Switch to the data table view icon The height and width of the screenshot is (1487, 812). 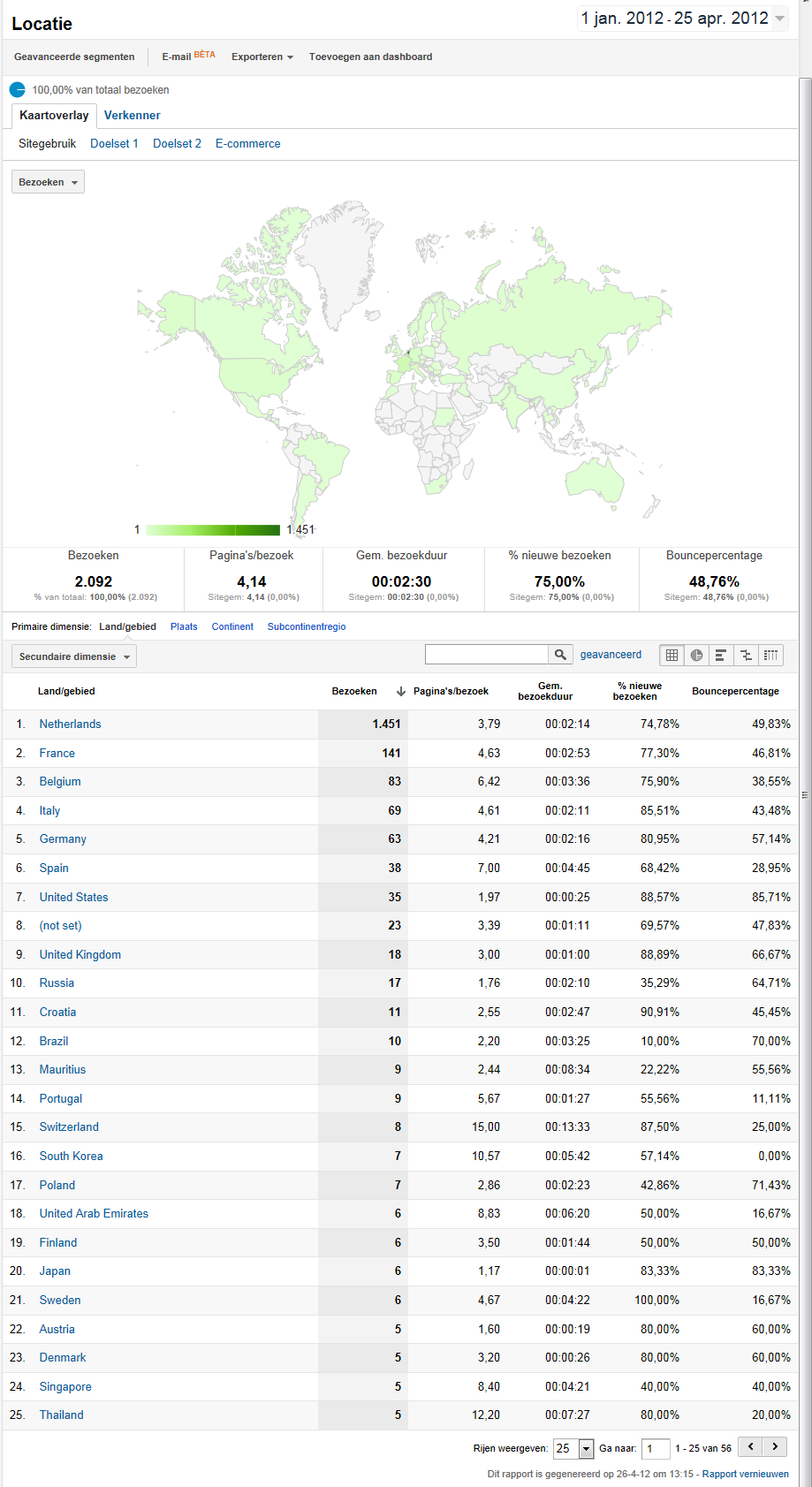pyautogui.click(x=672, y=655)
